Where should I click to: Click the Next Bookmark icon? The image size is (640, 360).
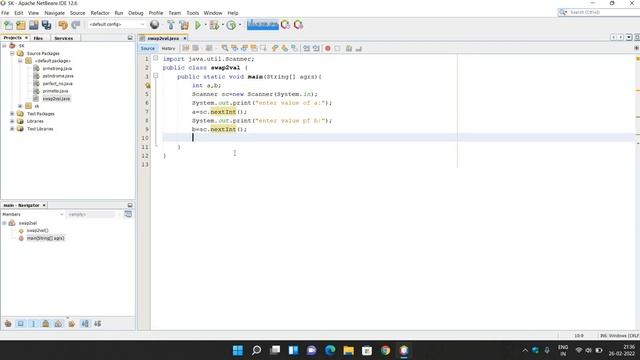(x=284, y=49)
